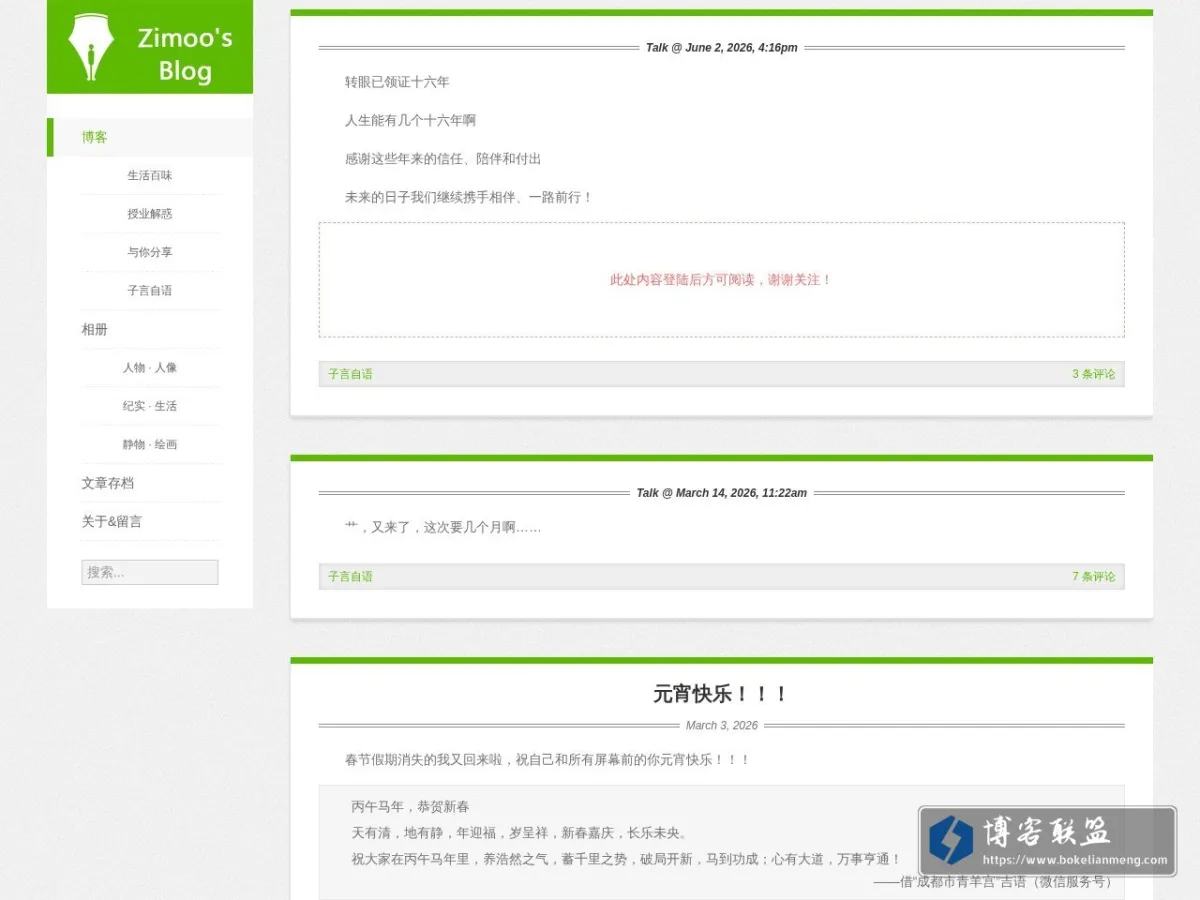This screenshot has height=900, width=1200.
Task: Click 子言自语 tag under June 2 post
Action: pos(351,374)
